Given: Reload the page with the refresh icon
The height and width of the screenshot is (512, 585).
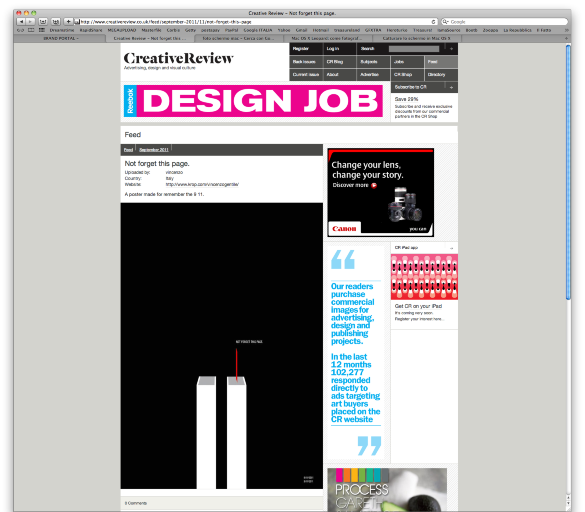Looking at the screenshot, I should (433, 22).
